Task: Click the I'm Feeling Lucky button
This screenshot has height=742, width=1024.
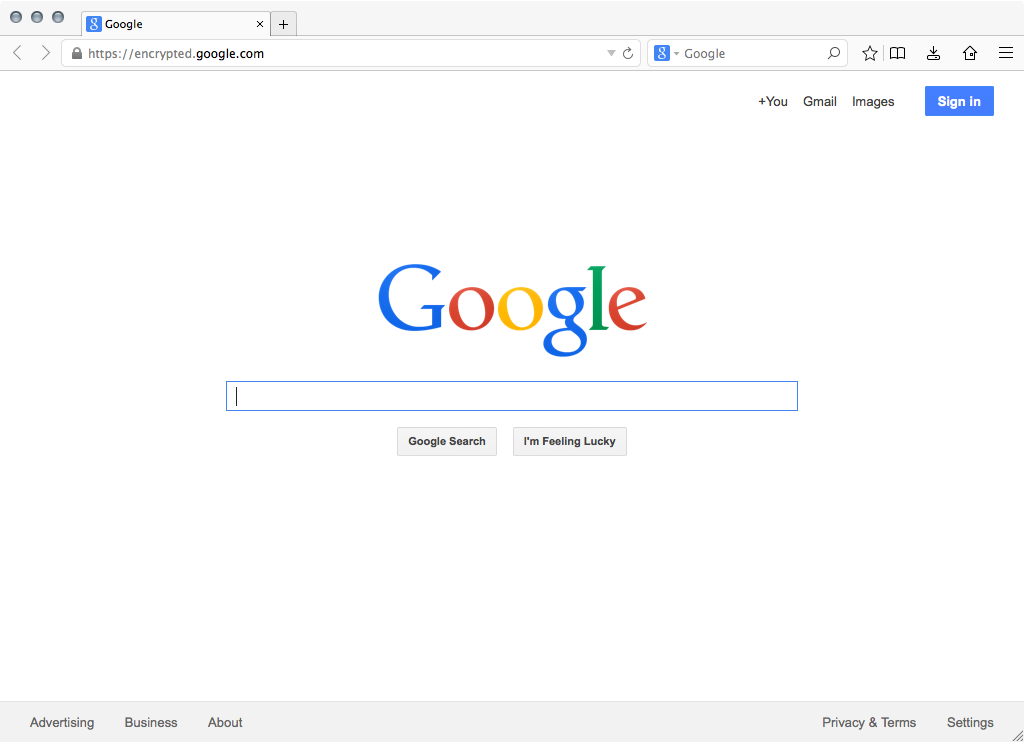Action: point(569,442)
